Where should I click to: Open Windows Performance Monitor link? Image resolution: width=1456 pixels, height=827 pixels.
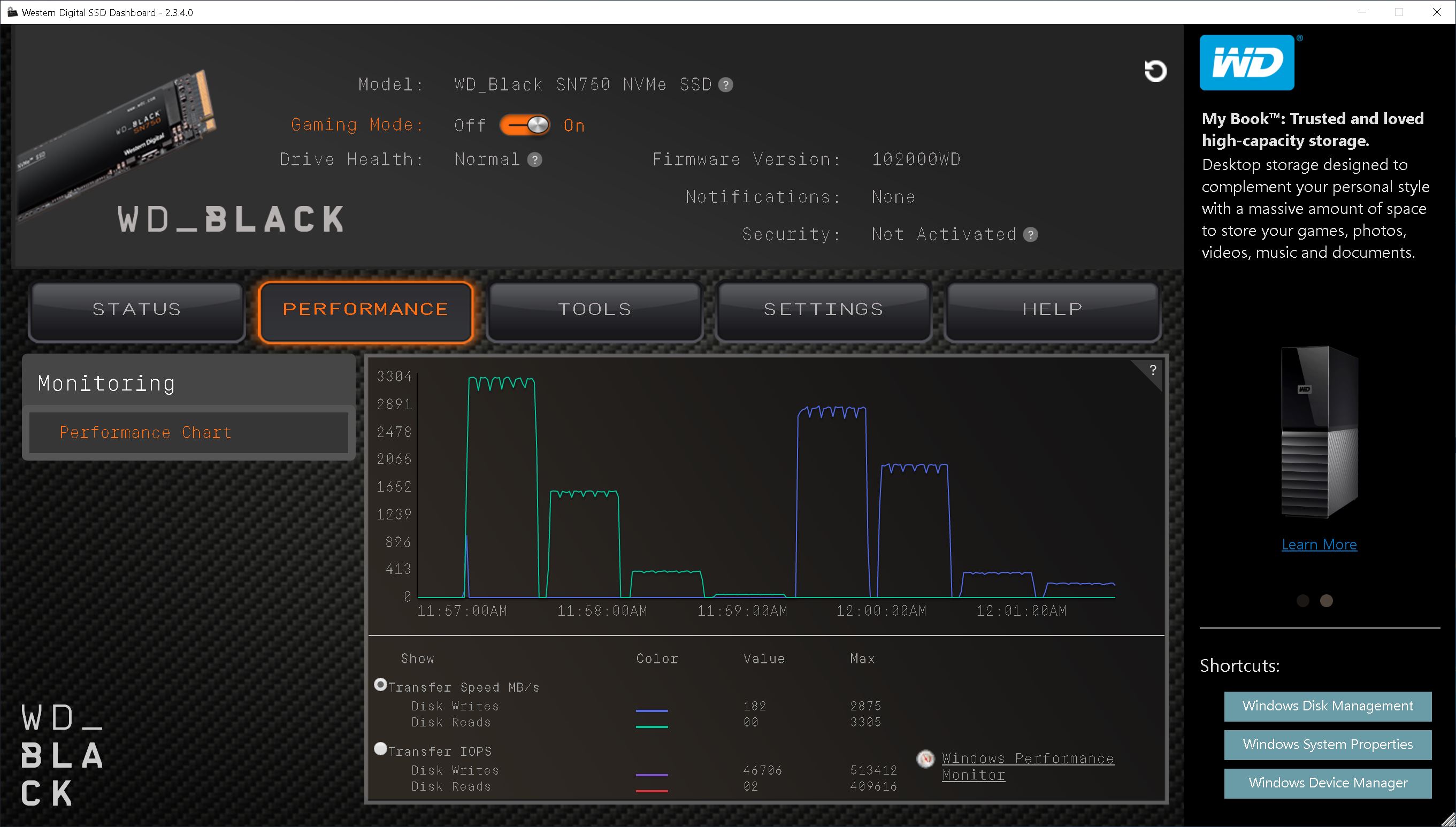pyautogui.click(x=1028, y=766)
